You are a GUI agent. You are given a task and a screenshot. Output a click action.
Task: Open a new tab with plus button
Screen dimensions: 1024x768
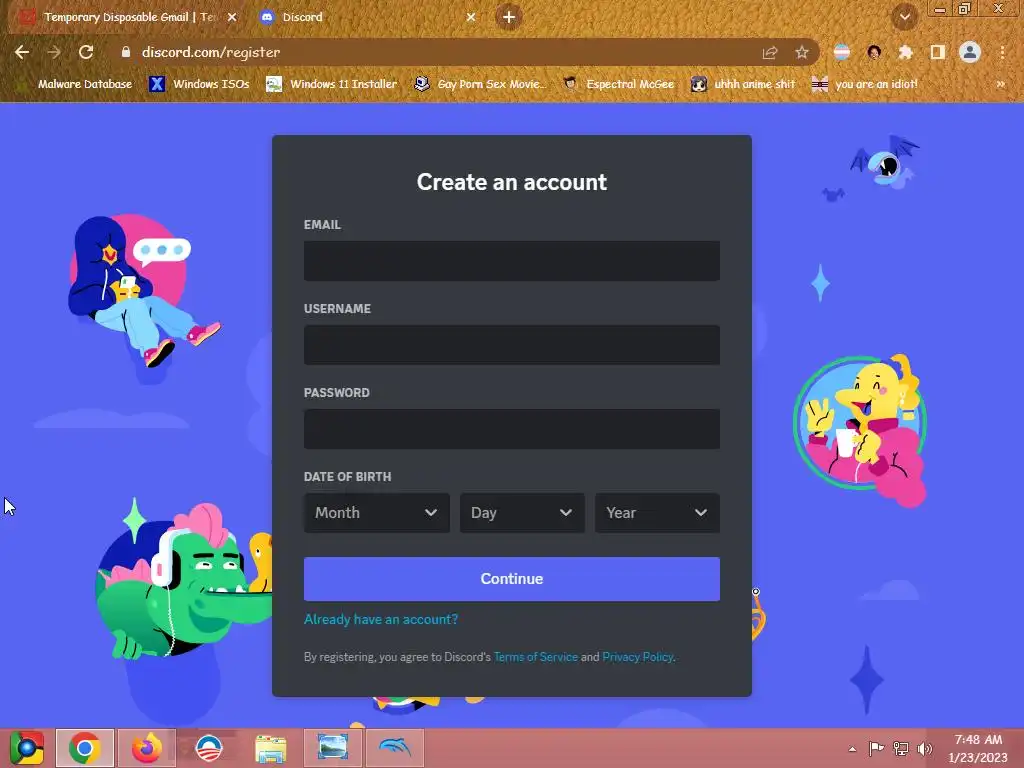coord(509,17)
